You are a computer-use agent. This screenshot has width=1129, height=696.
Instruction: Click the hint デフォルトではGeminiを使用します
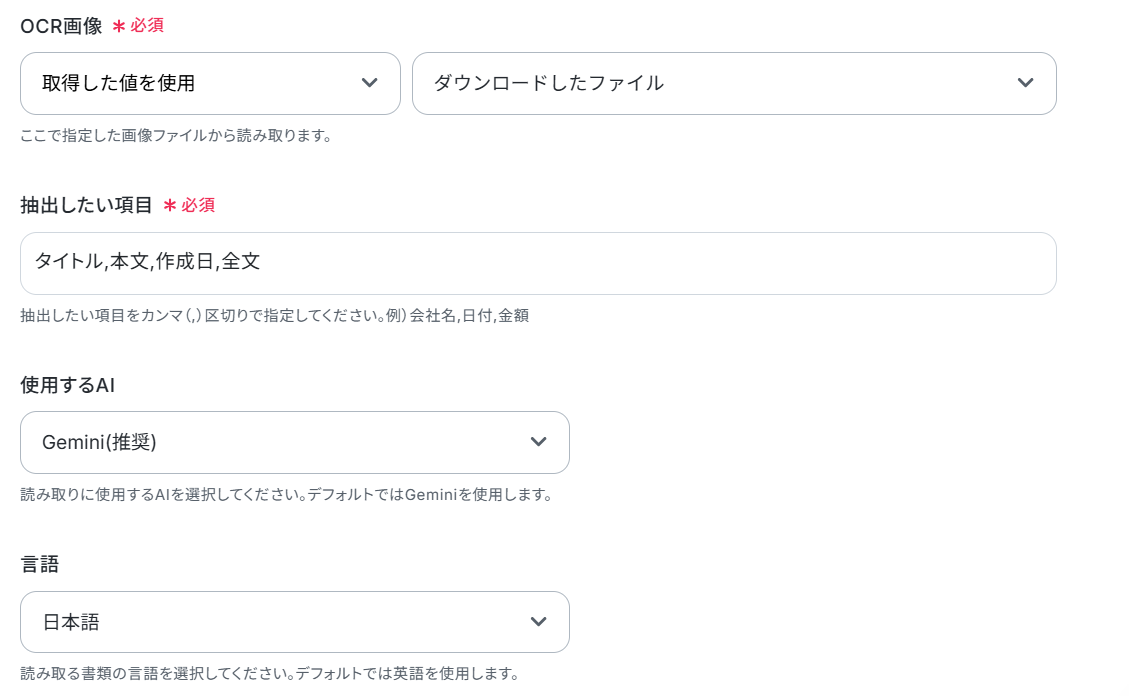click(x=286, y=495)
